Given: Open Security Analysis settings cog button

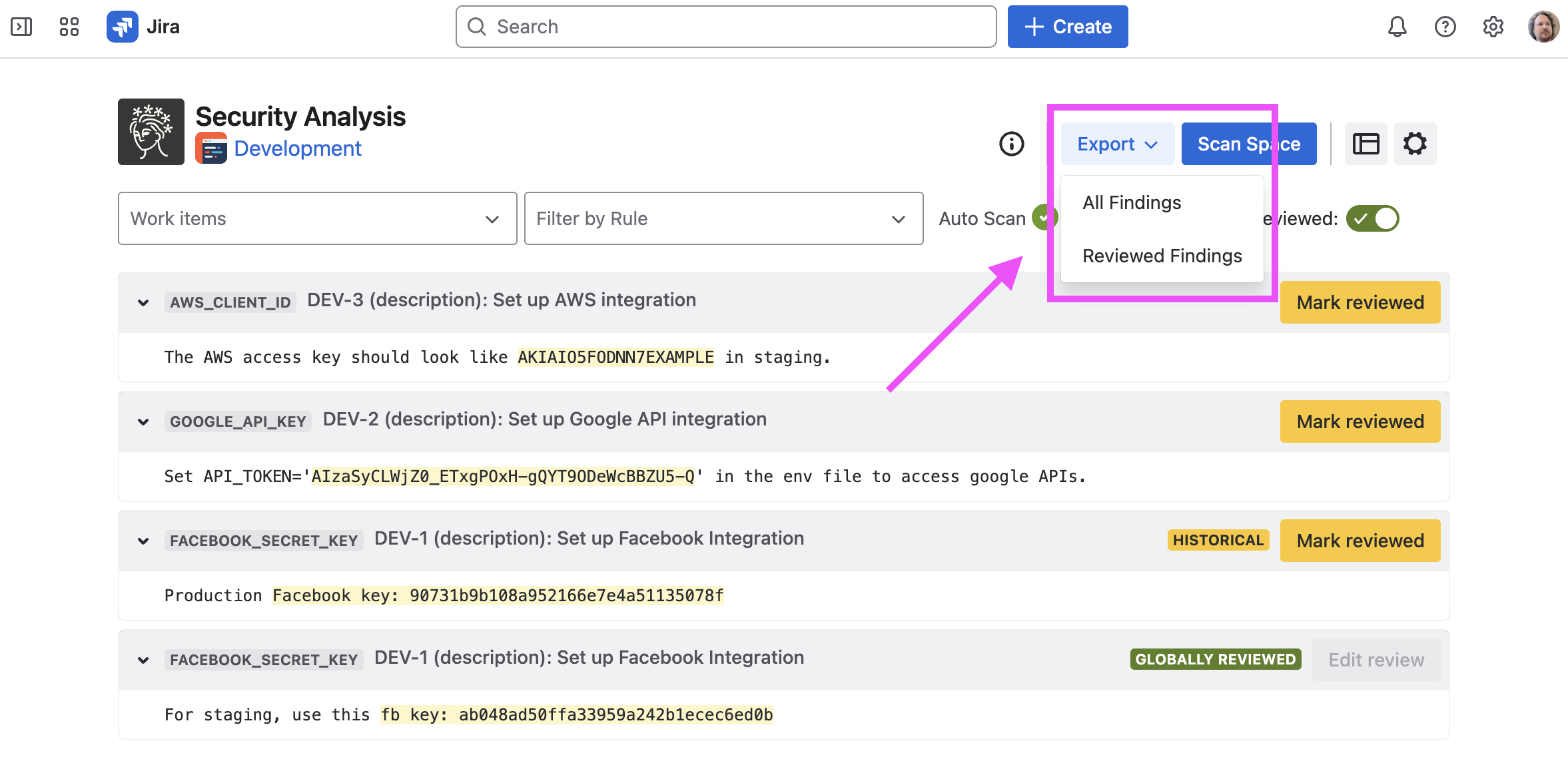Looking at the screenshot, I should [1415, 144].
